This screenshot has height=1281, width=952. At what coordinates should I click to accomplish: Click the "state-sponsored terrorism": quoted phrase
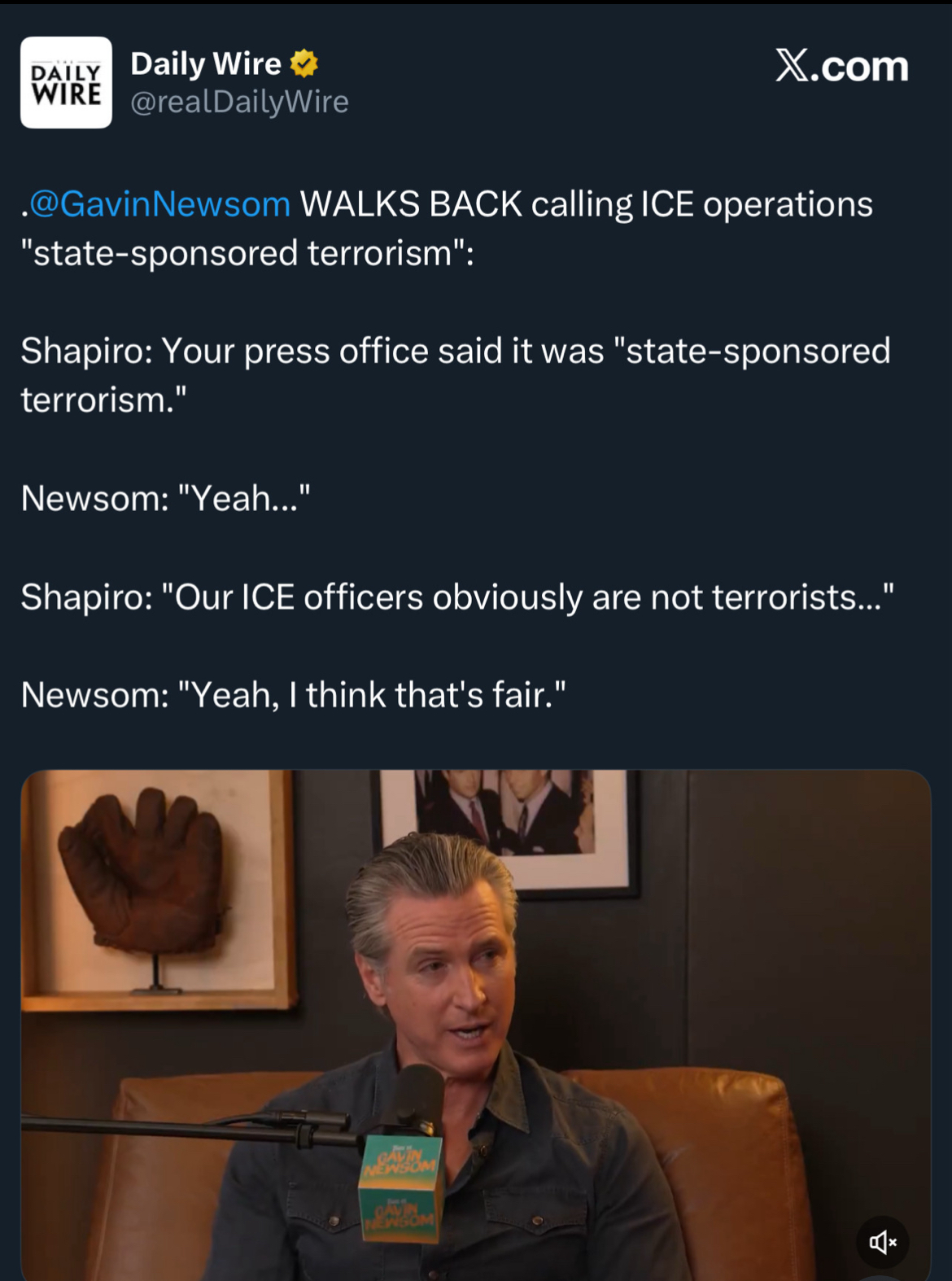[x=247, y=252]
